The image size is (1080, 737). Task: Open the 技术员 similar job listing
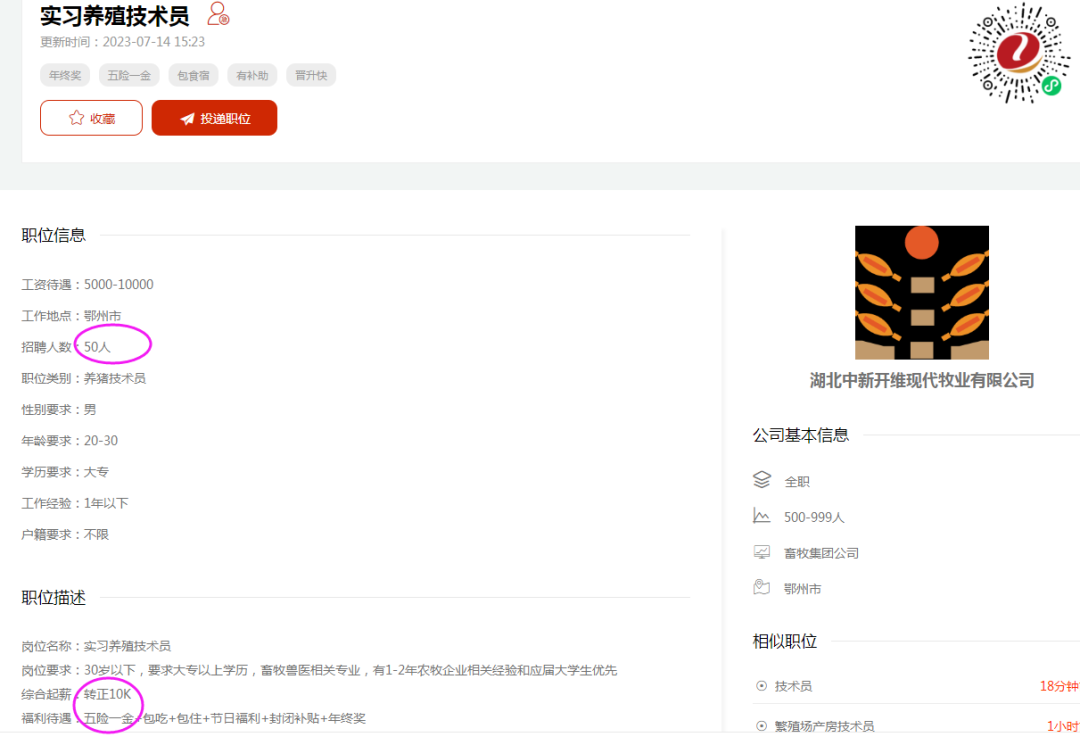point(792,687)
